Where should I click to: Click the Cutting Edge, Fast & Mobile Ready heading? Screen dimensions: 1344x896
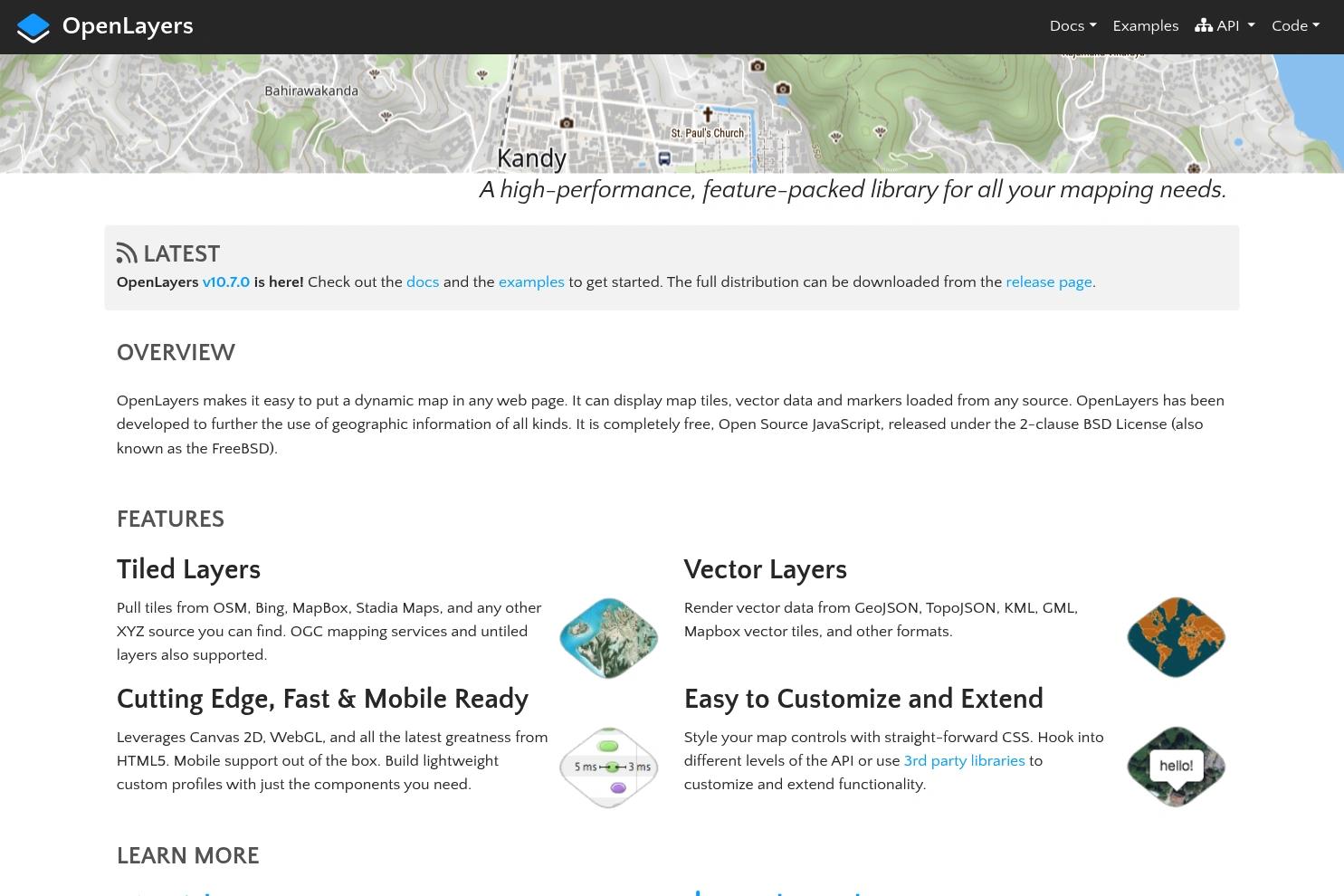point(322,700)
